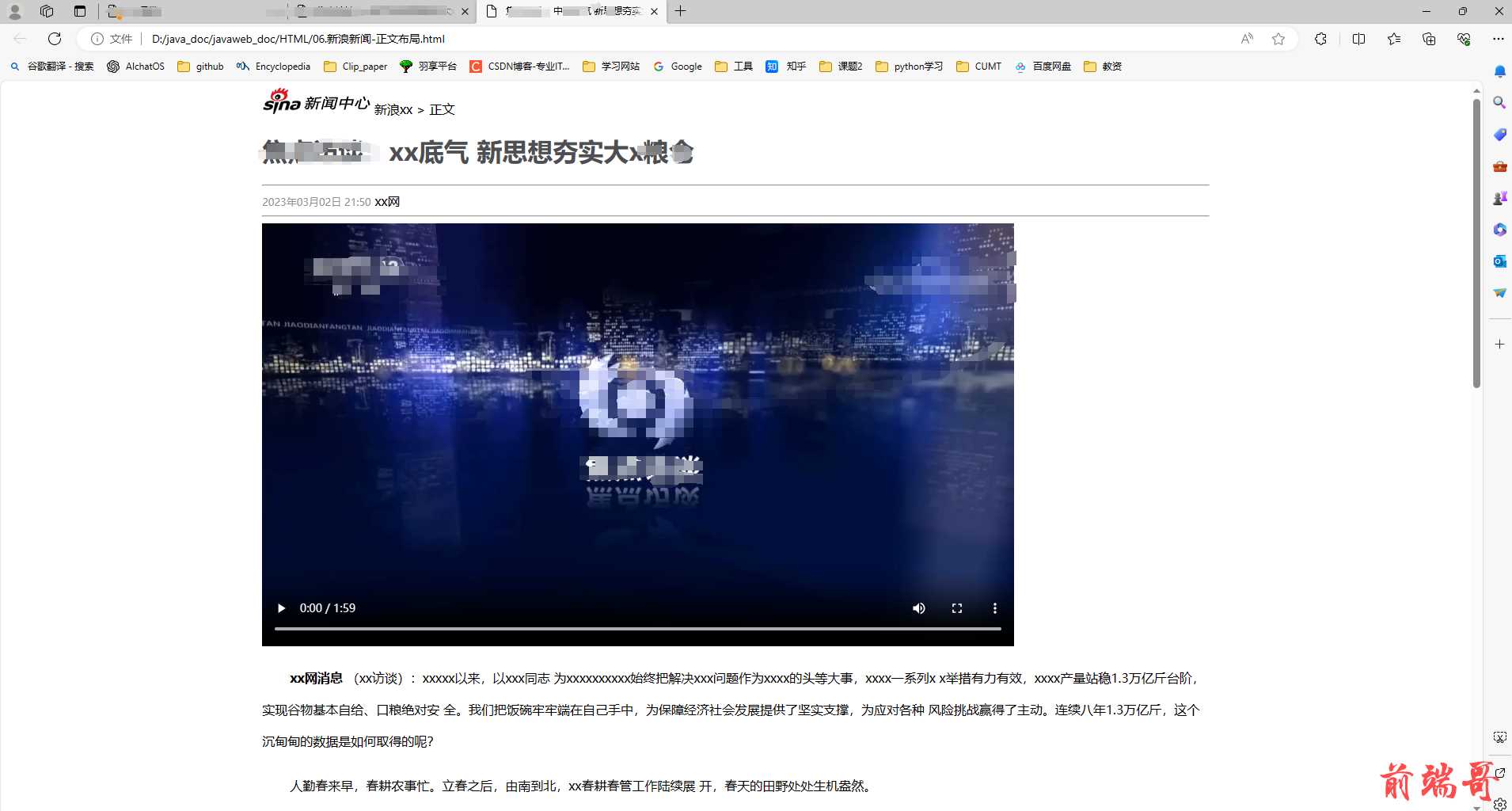
Task: Click the browser refresh button
Action: (x=55, y=39)
